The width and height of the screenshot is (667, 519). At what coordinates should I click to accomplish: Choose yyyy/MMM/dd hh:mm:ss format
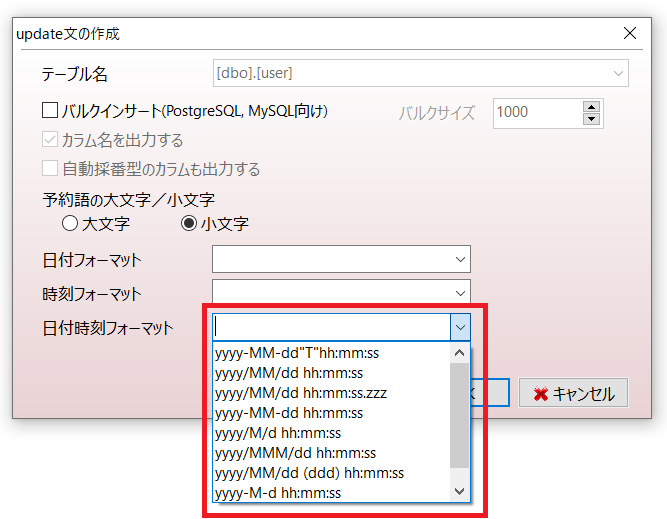click(331, 453)
